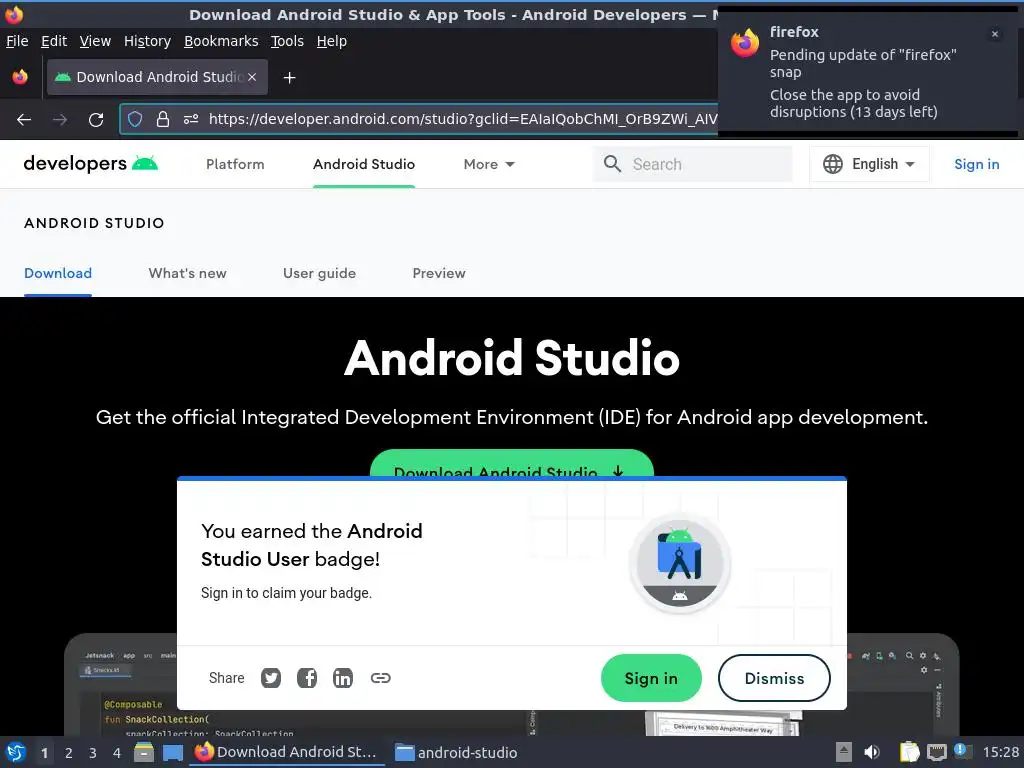Share the badge on LinkedIn
Image resolution: width=1024 pixels, height=768 pixels.
pos(343,679)
